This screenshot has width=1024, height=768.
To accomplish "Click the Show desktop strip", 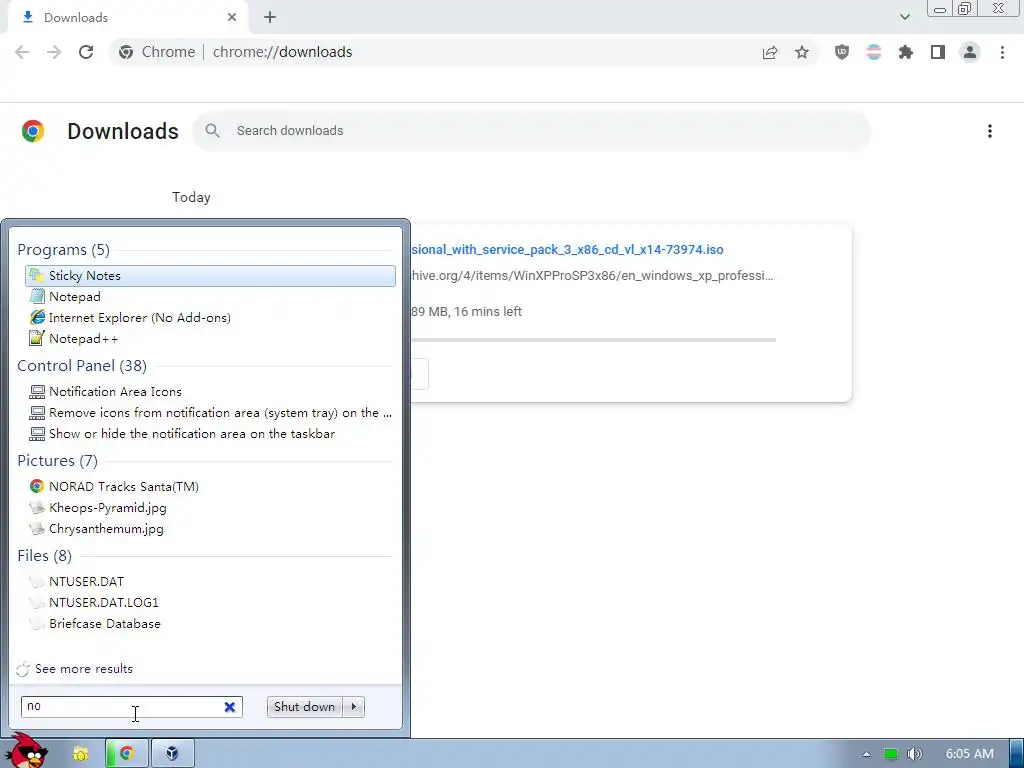I will [x=1017, y=754].
